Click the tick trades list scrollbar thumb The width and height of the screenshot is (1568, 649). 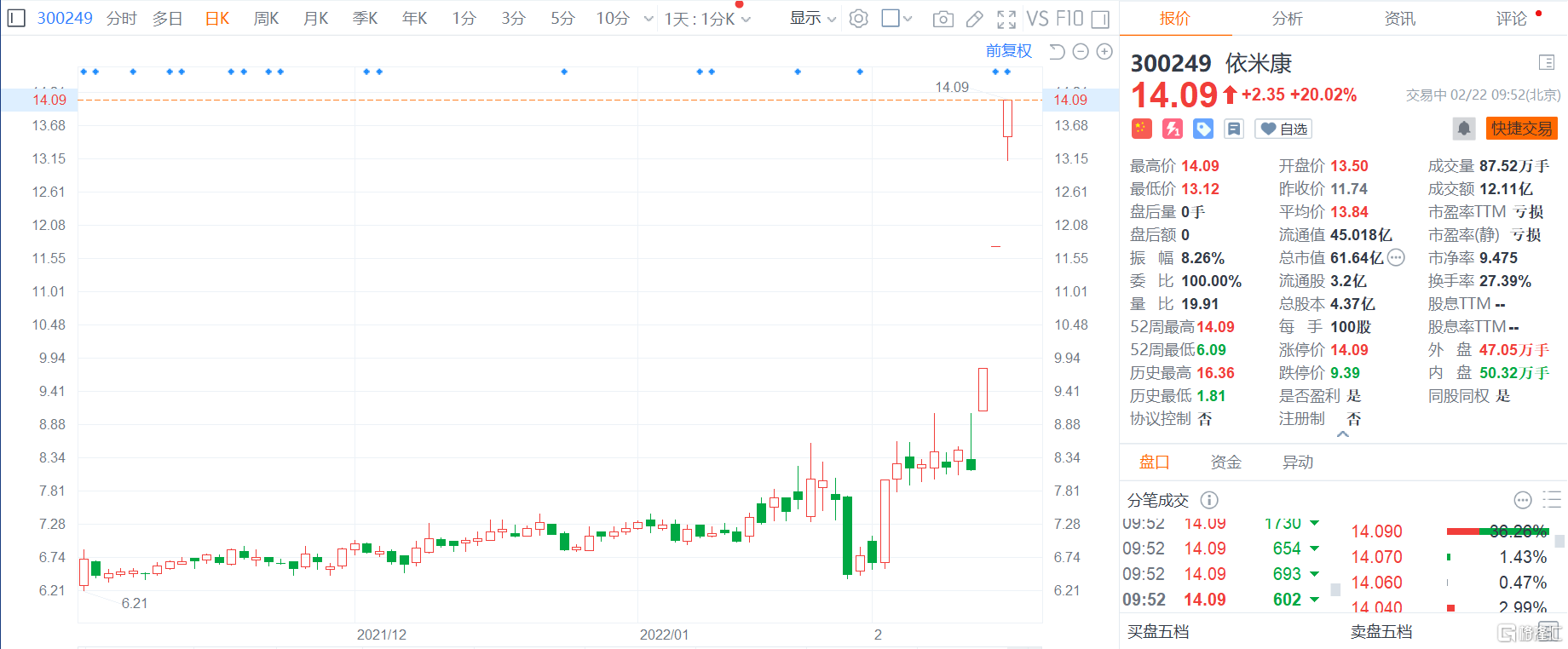click(1335, 589)
